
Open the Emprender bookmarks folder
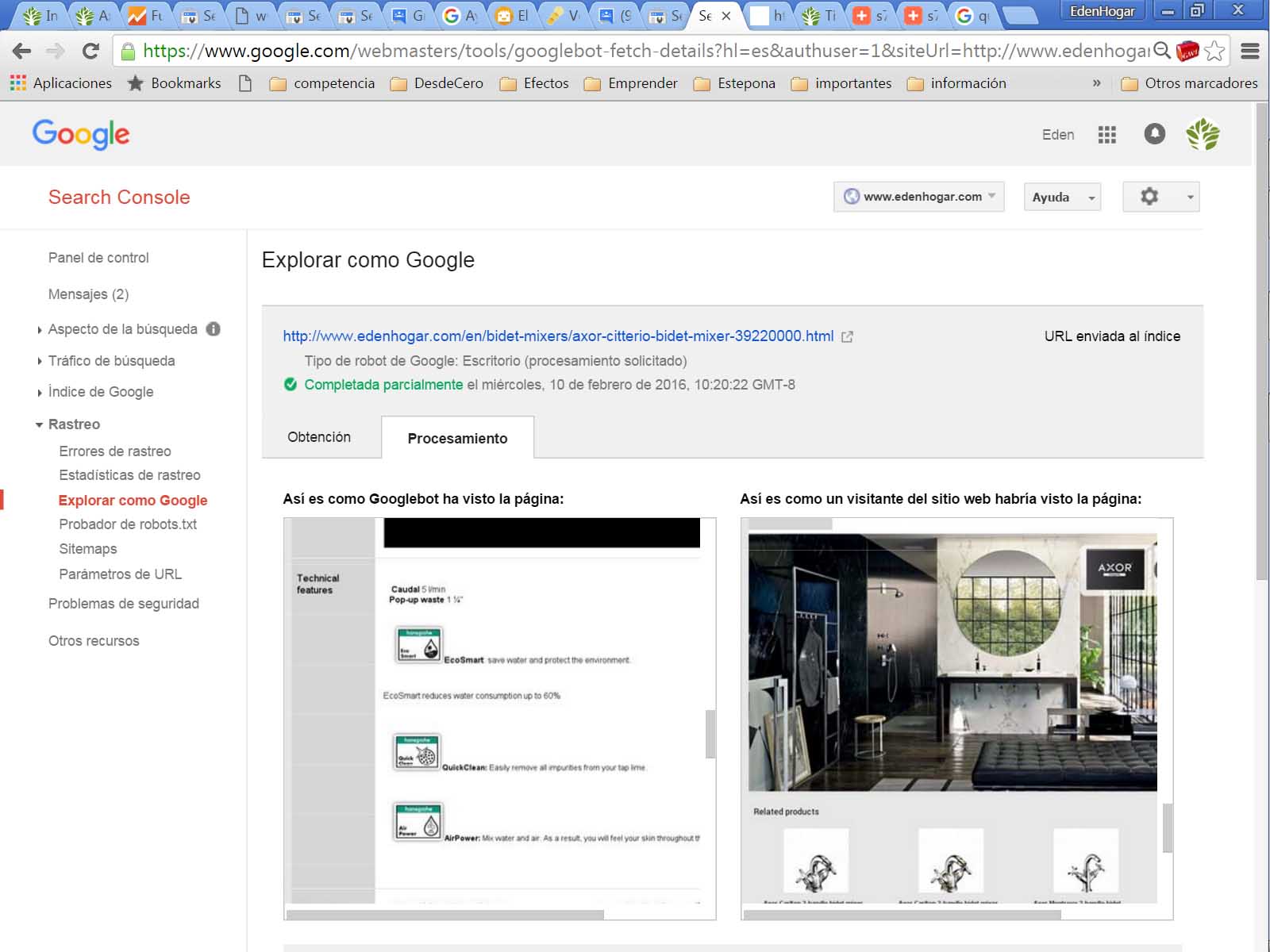(631, 83)
